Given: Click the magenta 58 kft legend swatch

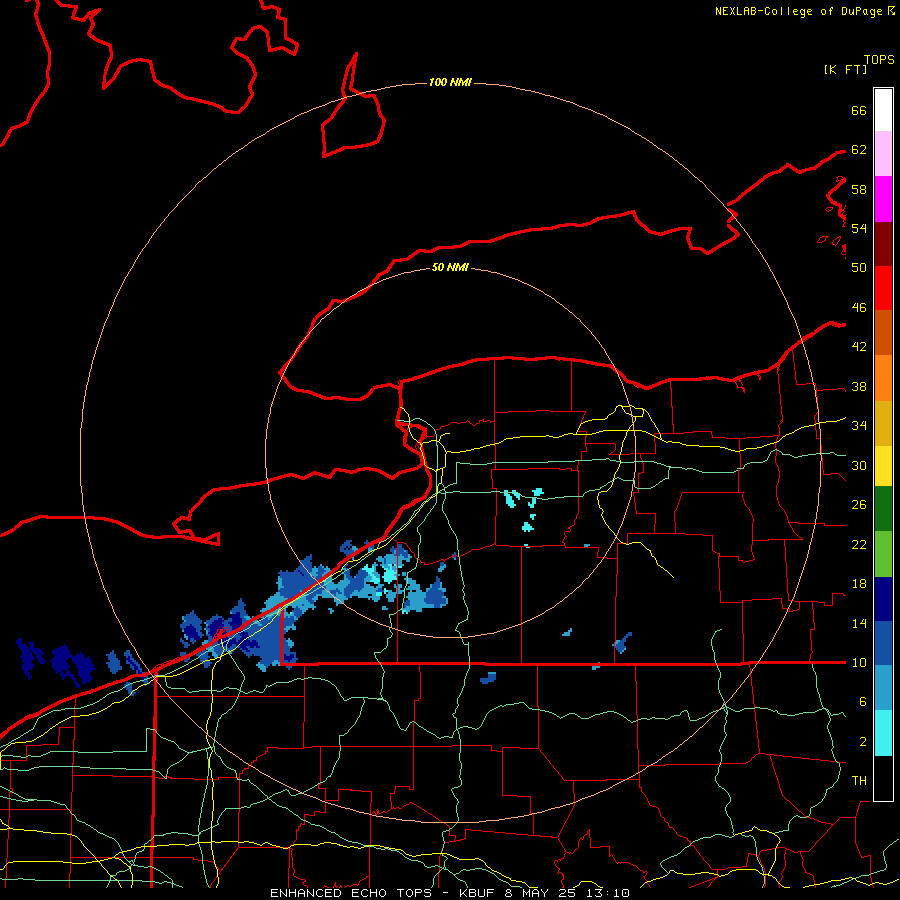Looking at the screenshot, I should [x=883, y=199].
